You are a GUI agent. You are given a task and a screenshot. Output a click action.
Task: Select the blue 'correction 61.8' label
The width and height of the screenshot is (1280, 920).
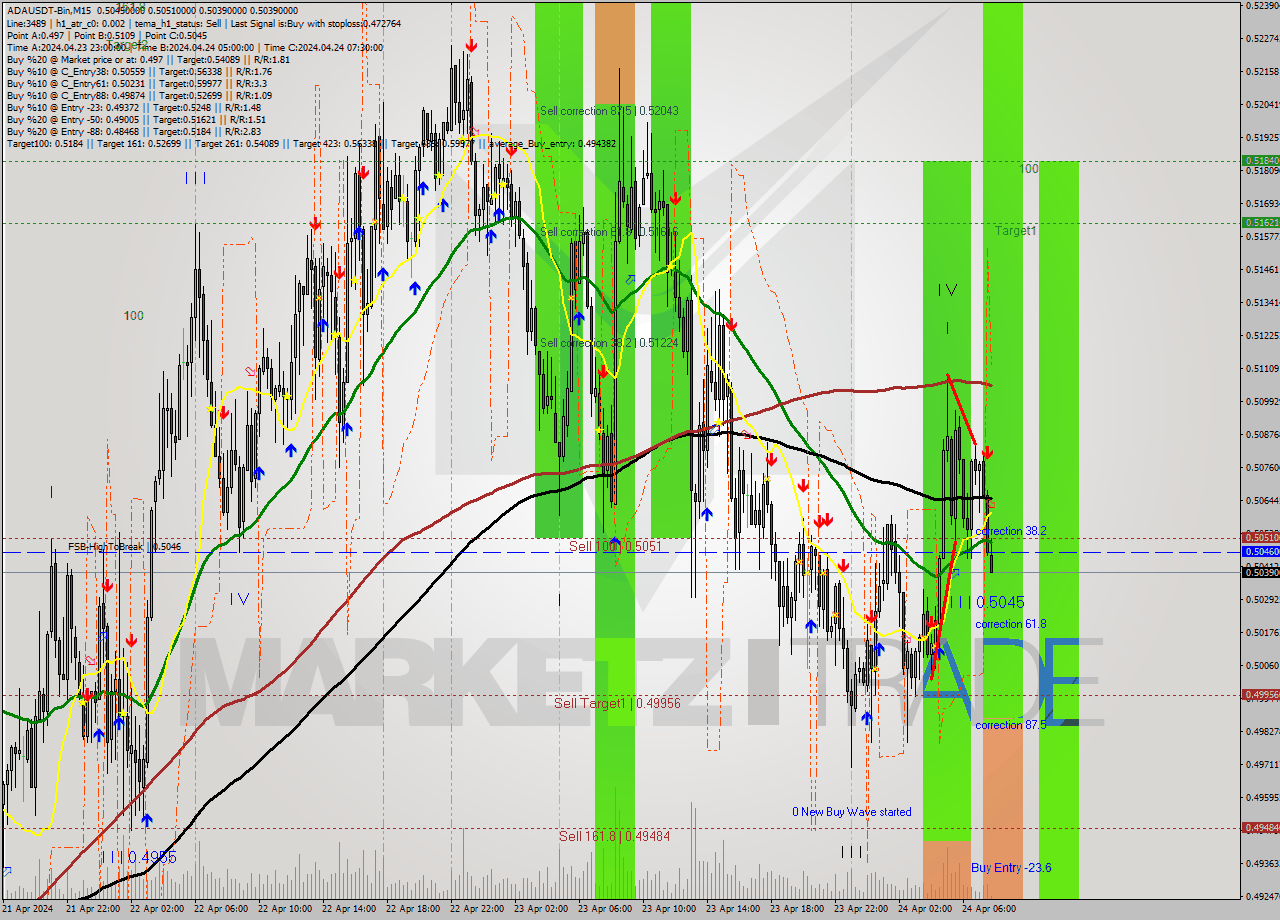1010,624
